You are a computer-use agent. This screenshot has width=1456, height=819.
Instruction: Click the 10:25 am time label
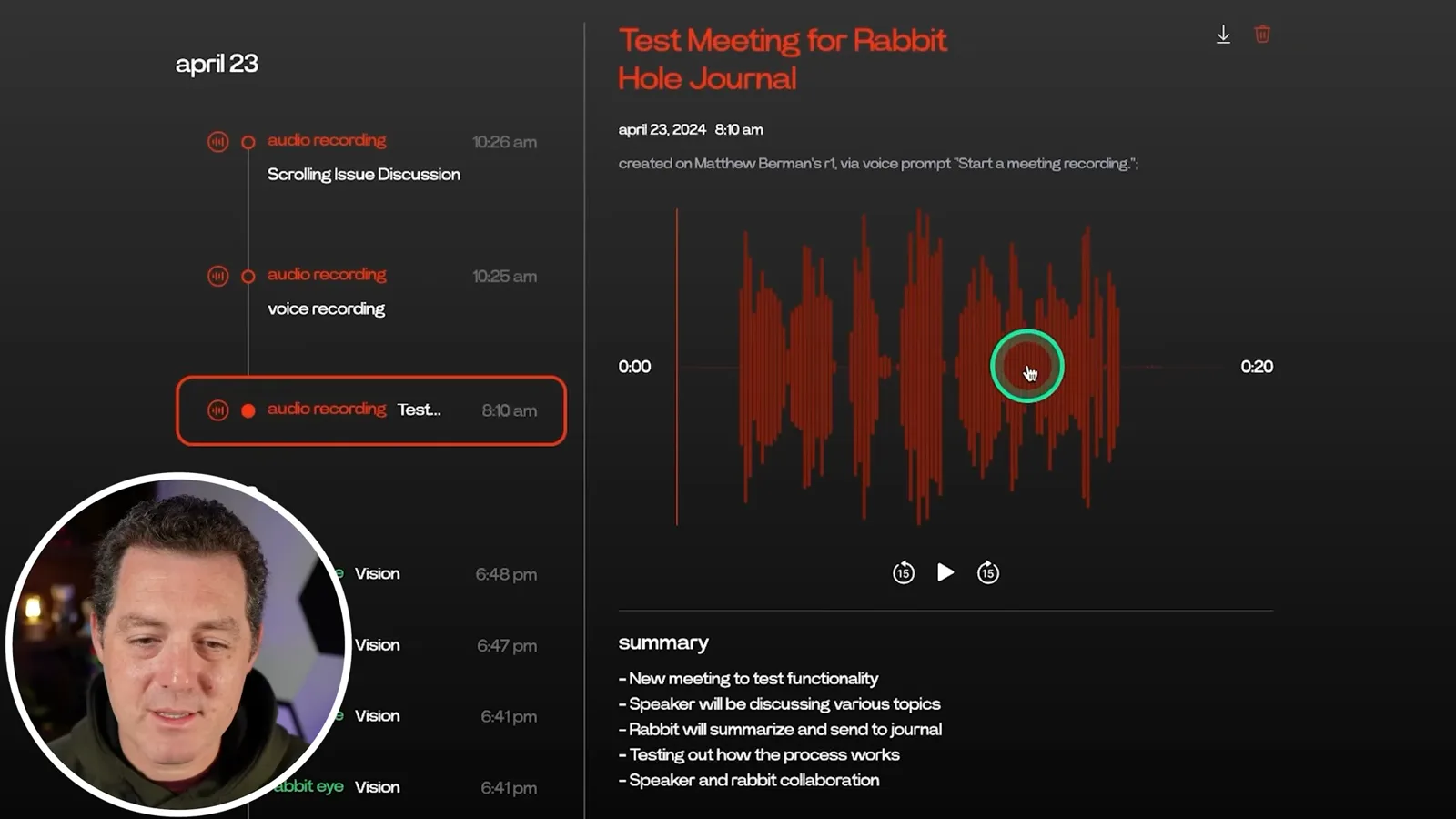point(504,276)
